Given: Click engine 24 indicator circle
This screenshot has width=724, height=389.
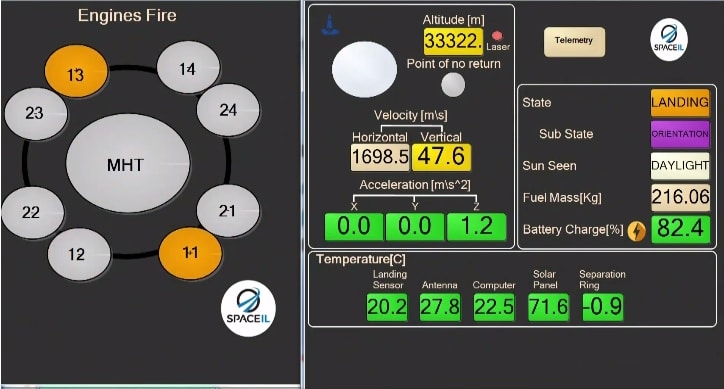Looking at the screenshot, I should coord(228,110).
